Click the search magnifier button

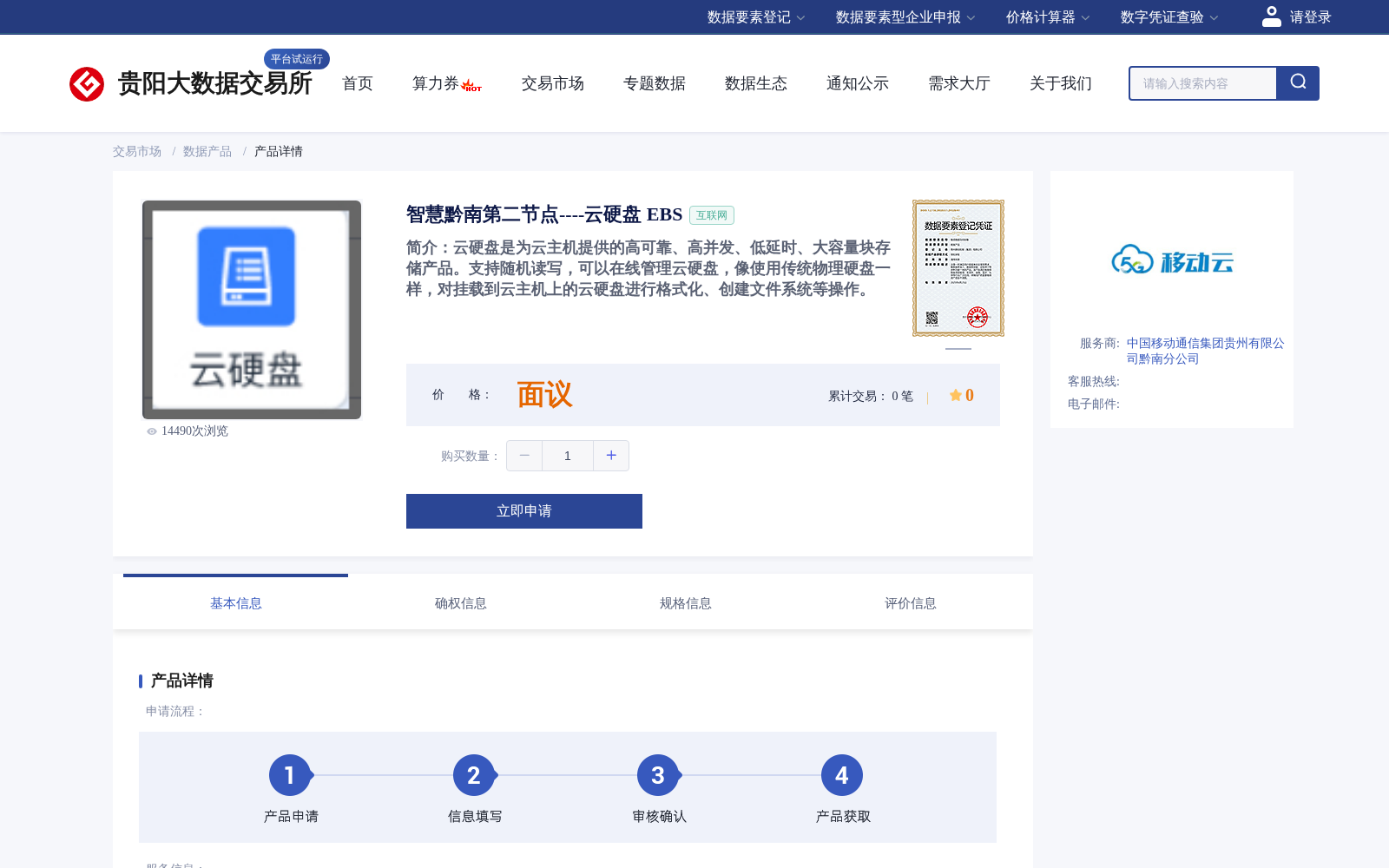click(x=1298, y=83)
